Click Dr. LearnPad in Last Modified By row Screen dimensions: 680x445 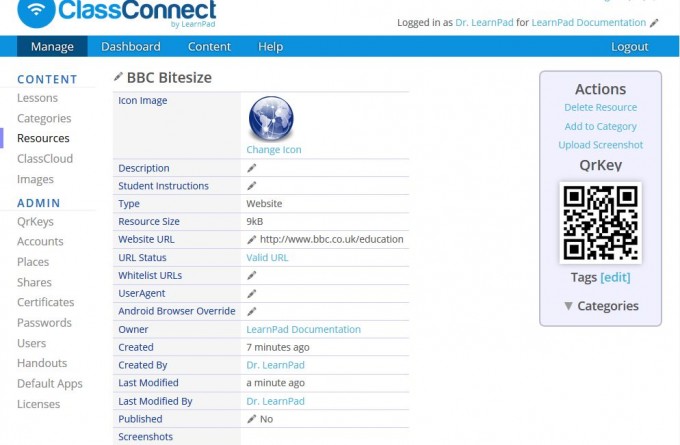click(275, 401)
